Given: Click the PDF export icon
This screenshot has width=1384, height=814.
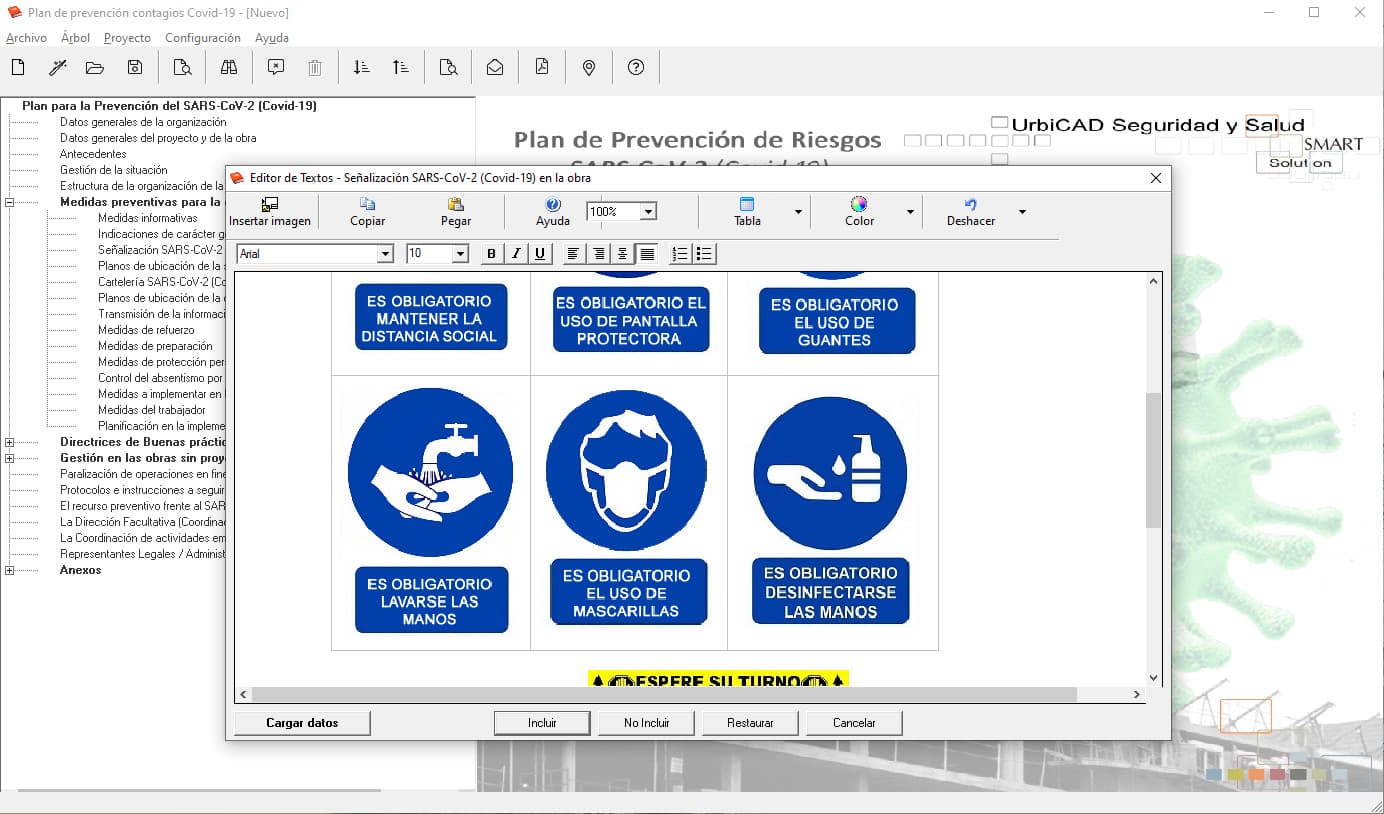Looking at the screenshot, I should pyautogui.click(x=542, y=67).
